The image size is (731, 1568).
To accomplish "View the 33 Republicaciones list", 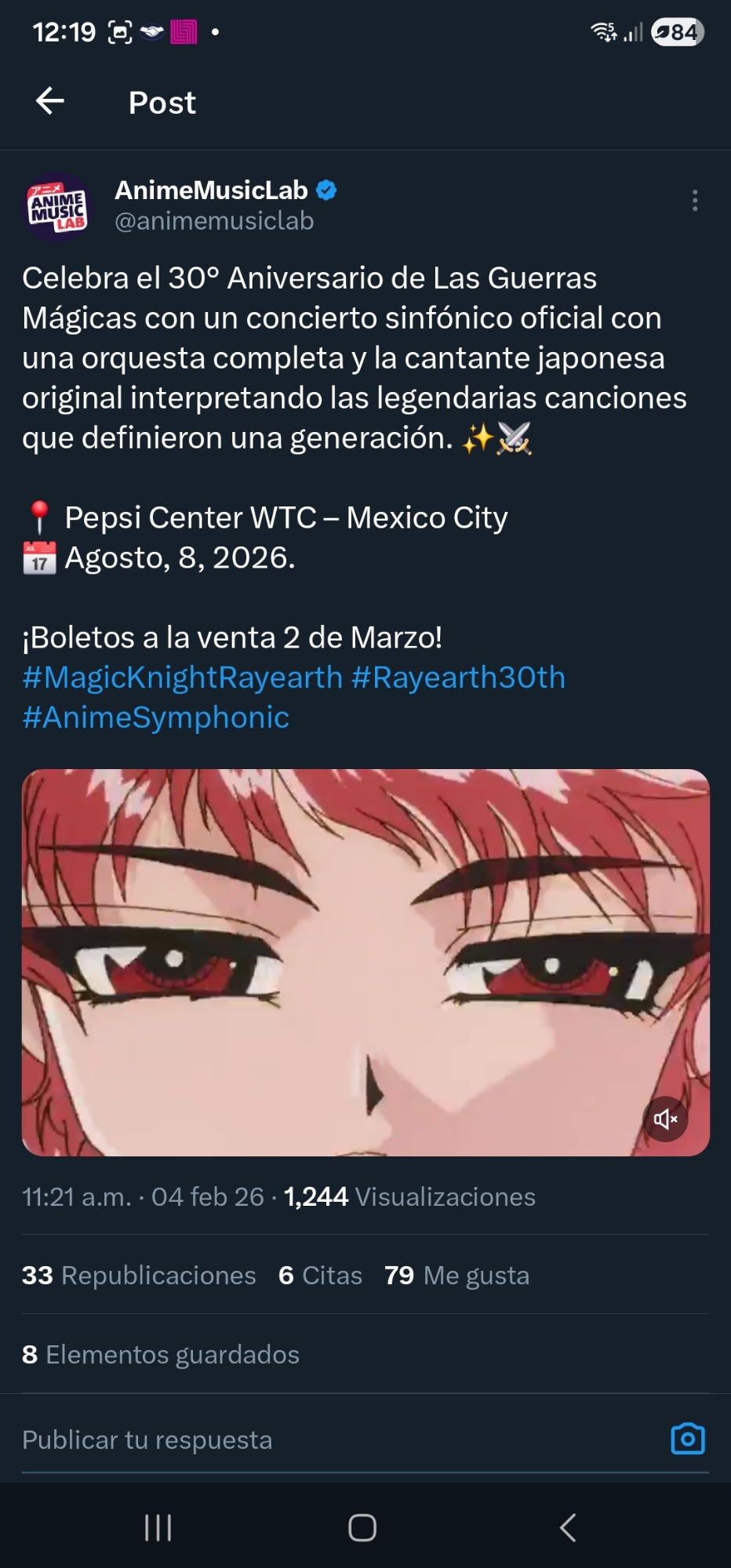I will pos(139,1276).
